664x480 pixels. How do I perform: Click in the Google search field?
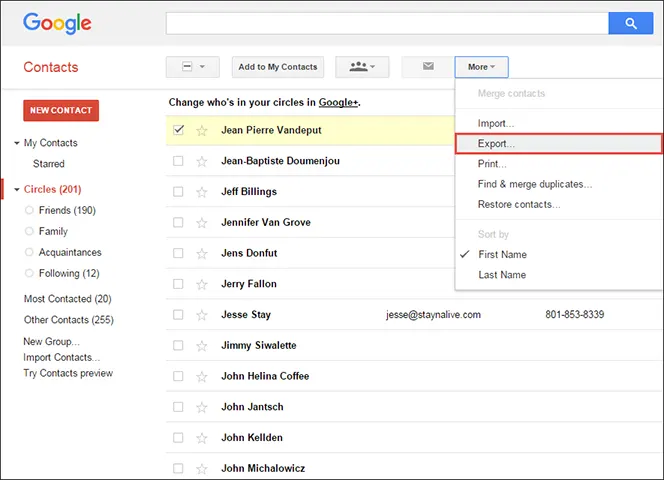point(387,23)
